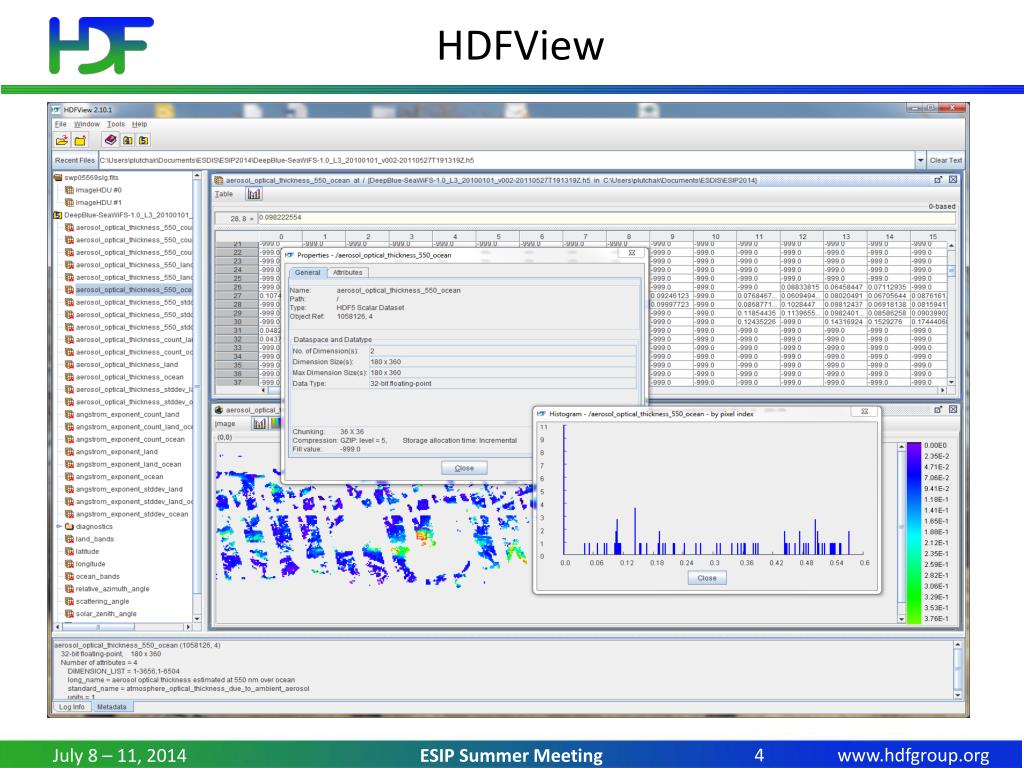Maximize the table data window

[938, 180]
